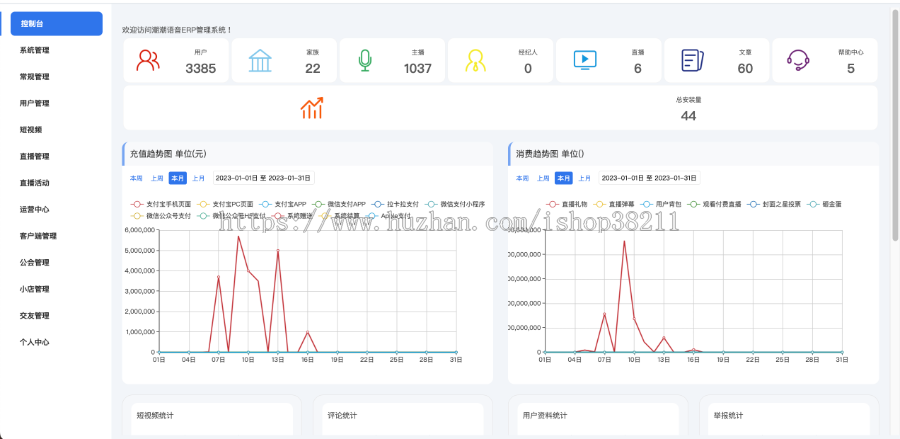Toggle 用户背包 legend in consumption chart
900x439 pixels.
point(660,204)
